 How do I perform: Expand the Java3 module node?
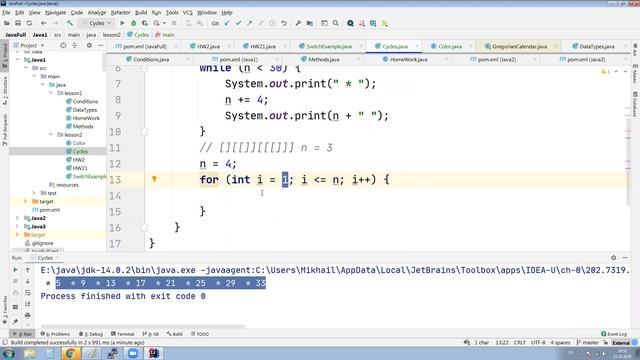pos(18,227)
